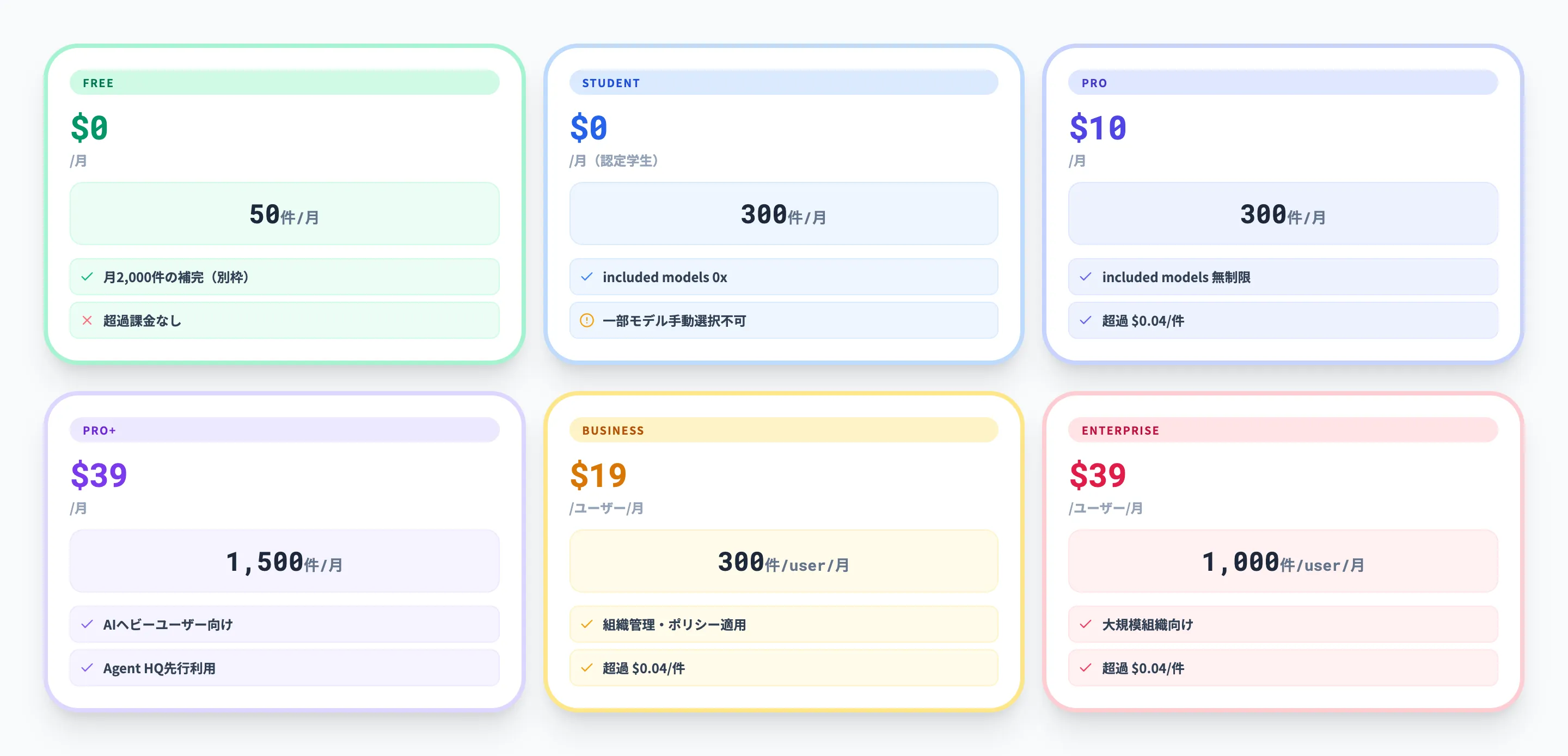Click the 1,500件/月 quota box
The image size is (1568, 756).
284,561
